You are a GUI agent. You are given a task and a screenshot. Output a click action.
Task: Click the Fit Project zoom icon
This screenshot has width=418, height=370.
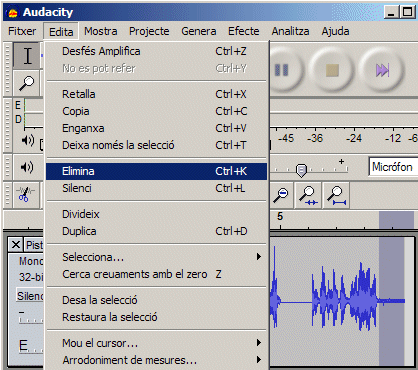point(336,196)
